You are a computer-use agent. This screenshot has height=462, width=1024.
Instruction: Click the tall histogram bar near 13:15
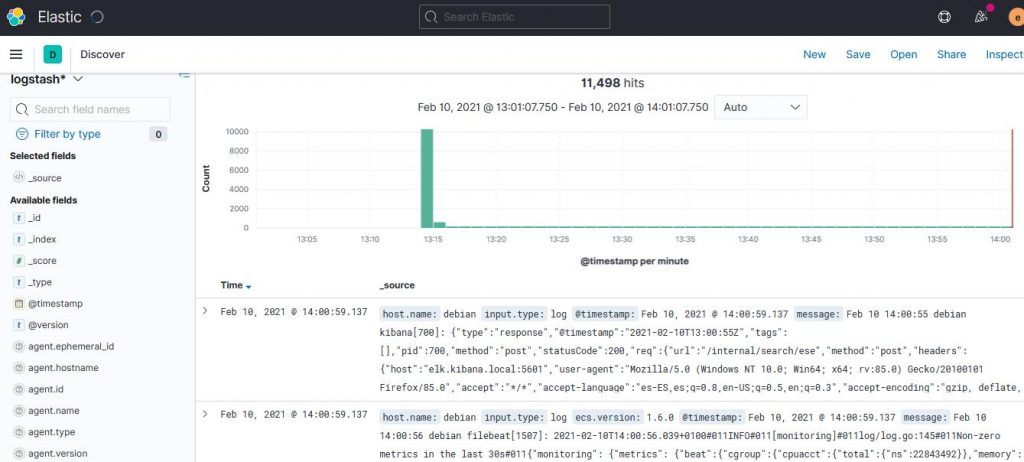pyautogui.click(x=427, y=178)
